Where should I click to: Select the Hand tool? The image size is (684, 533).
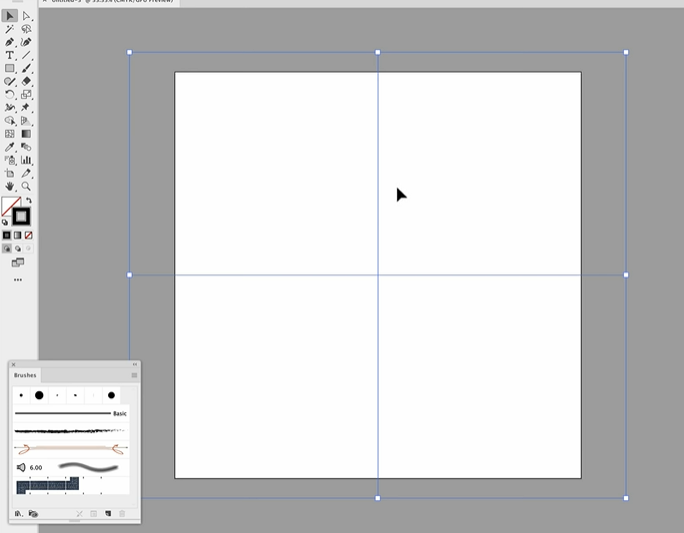(x=10, y=186)
